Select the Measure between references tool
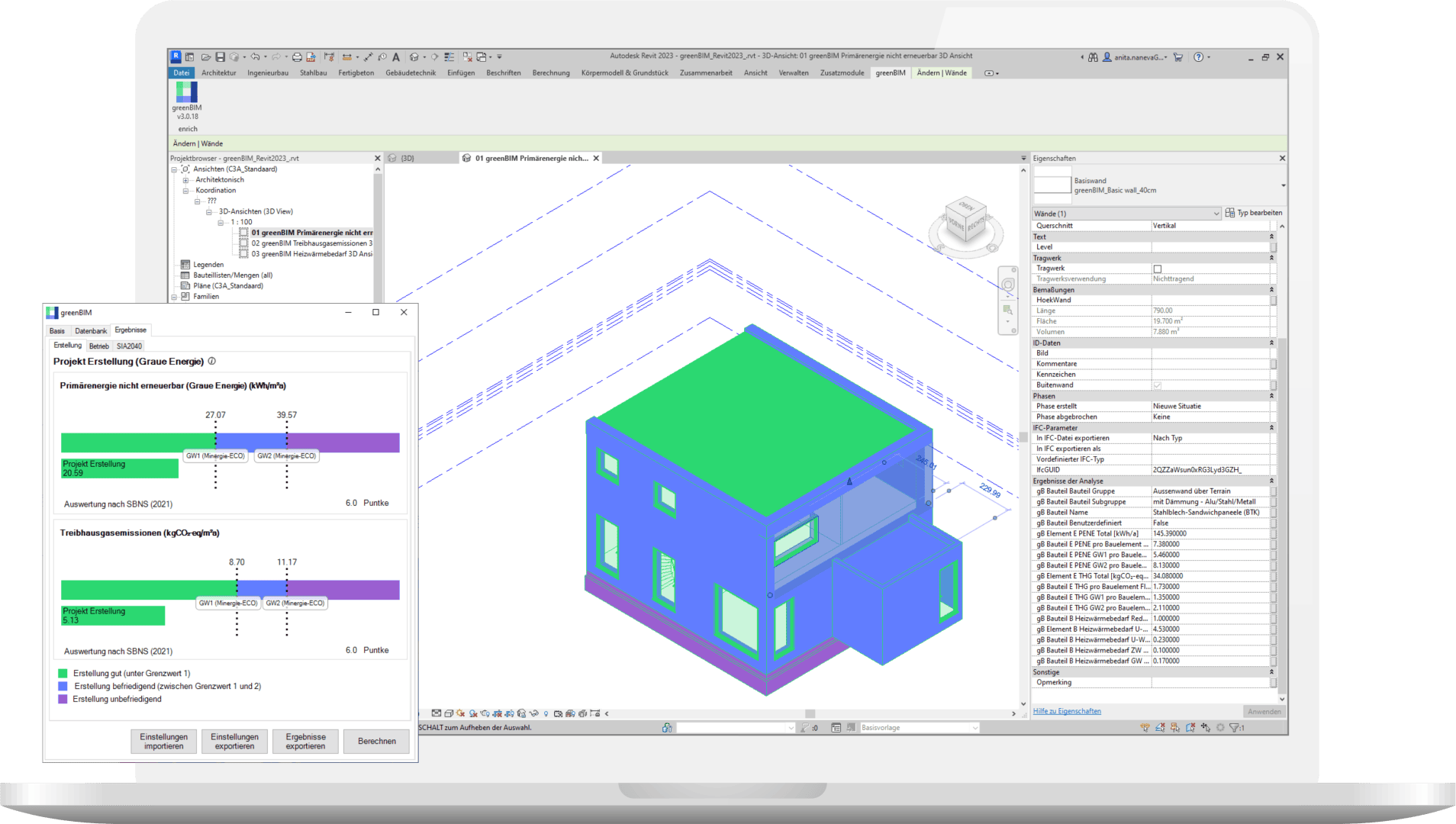 click(347, 57)
